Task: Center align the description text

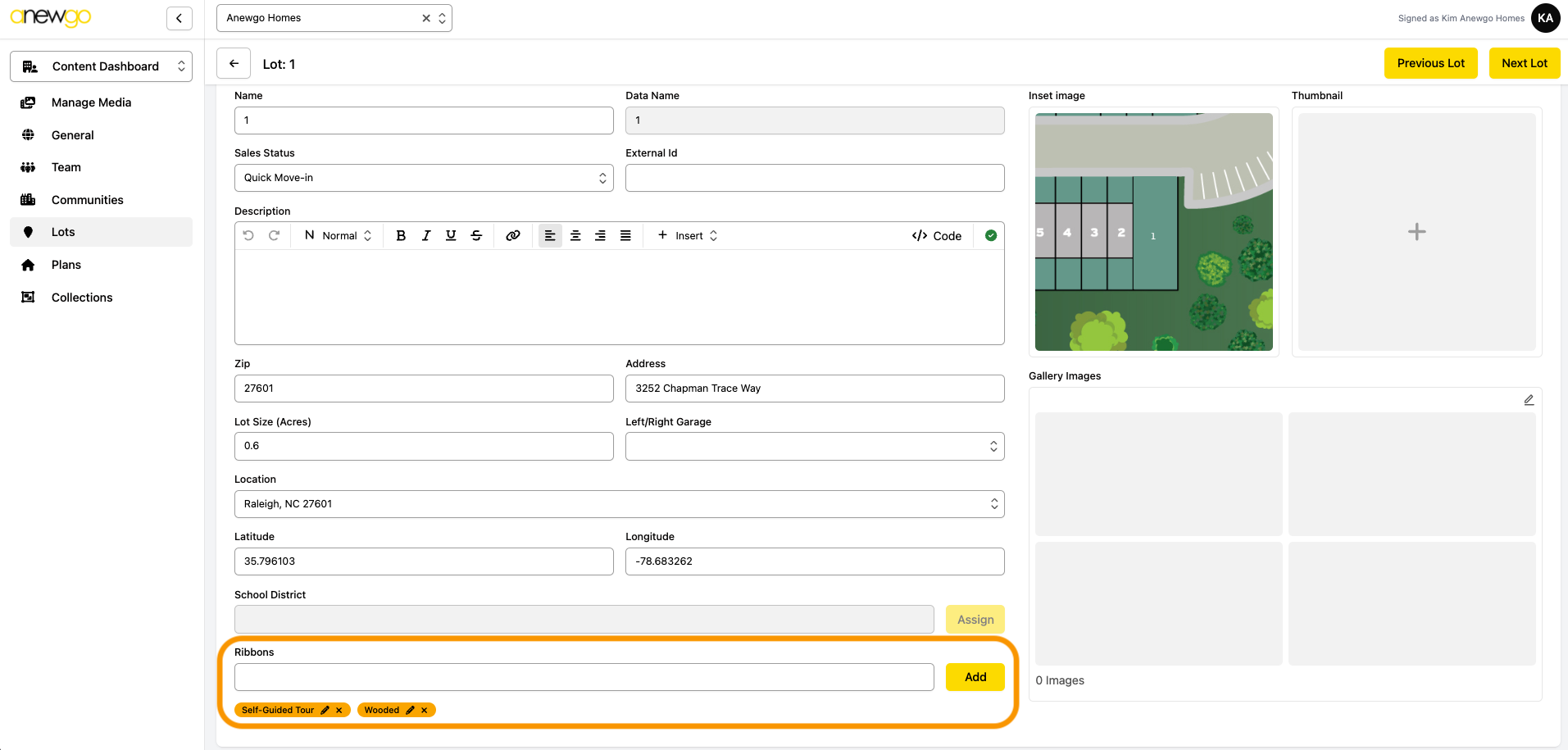Action: click(575, 236)
